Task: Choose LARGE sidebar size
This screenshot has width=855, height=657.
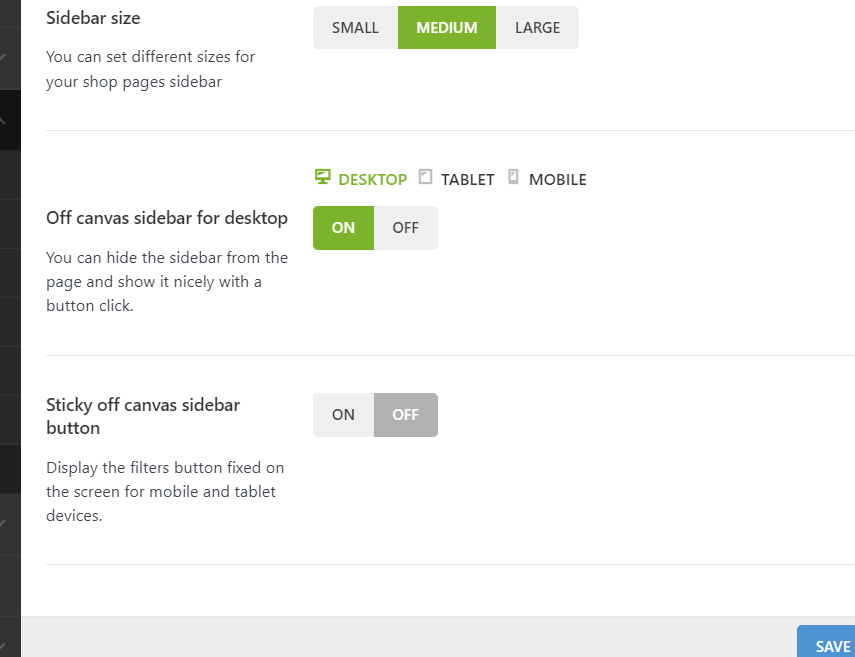Action: [537, 28]
